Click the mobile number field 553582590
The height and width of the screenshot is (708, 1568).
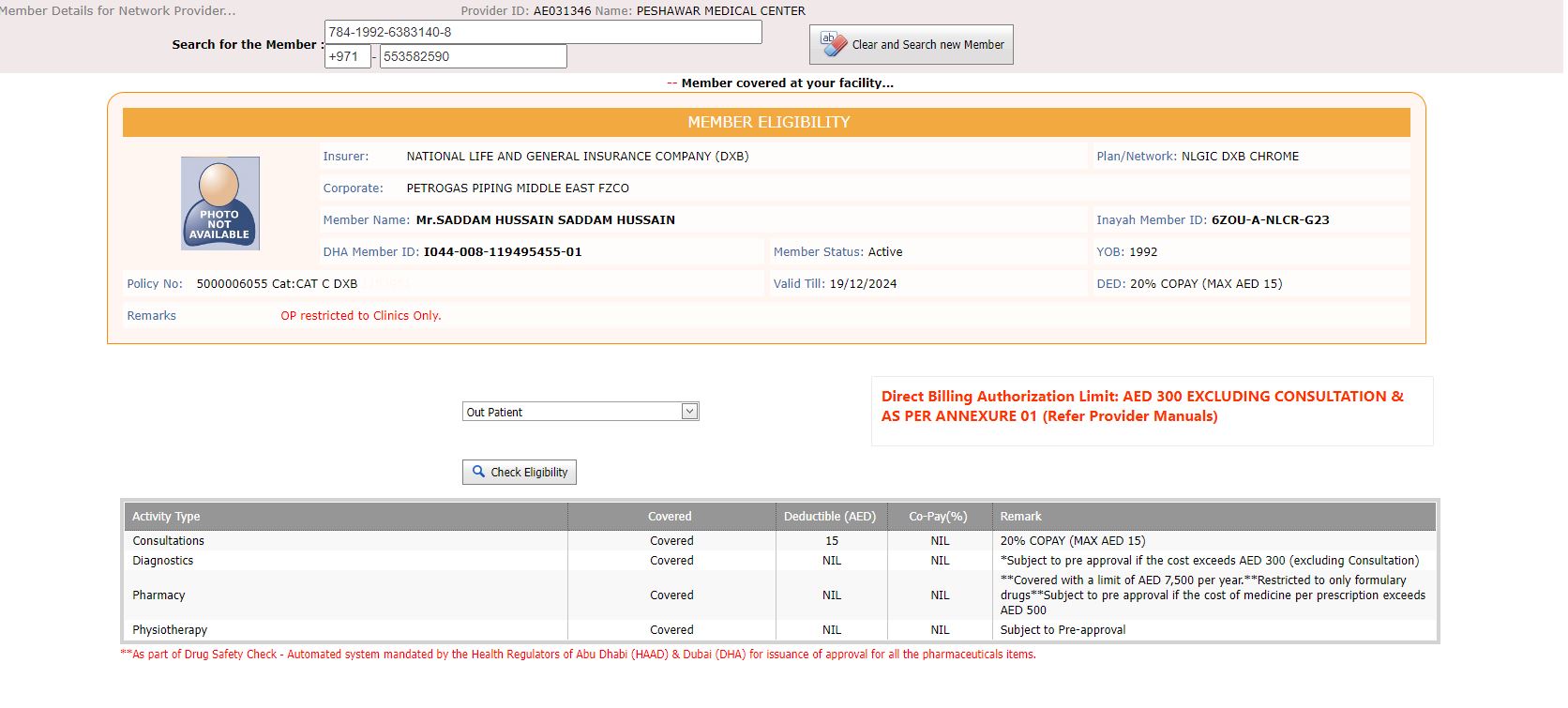click(x=473, y=56)
